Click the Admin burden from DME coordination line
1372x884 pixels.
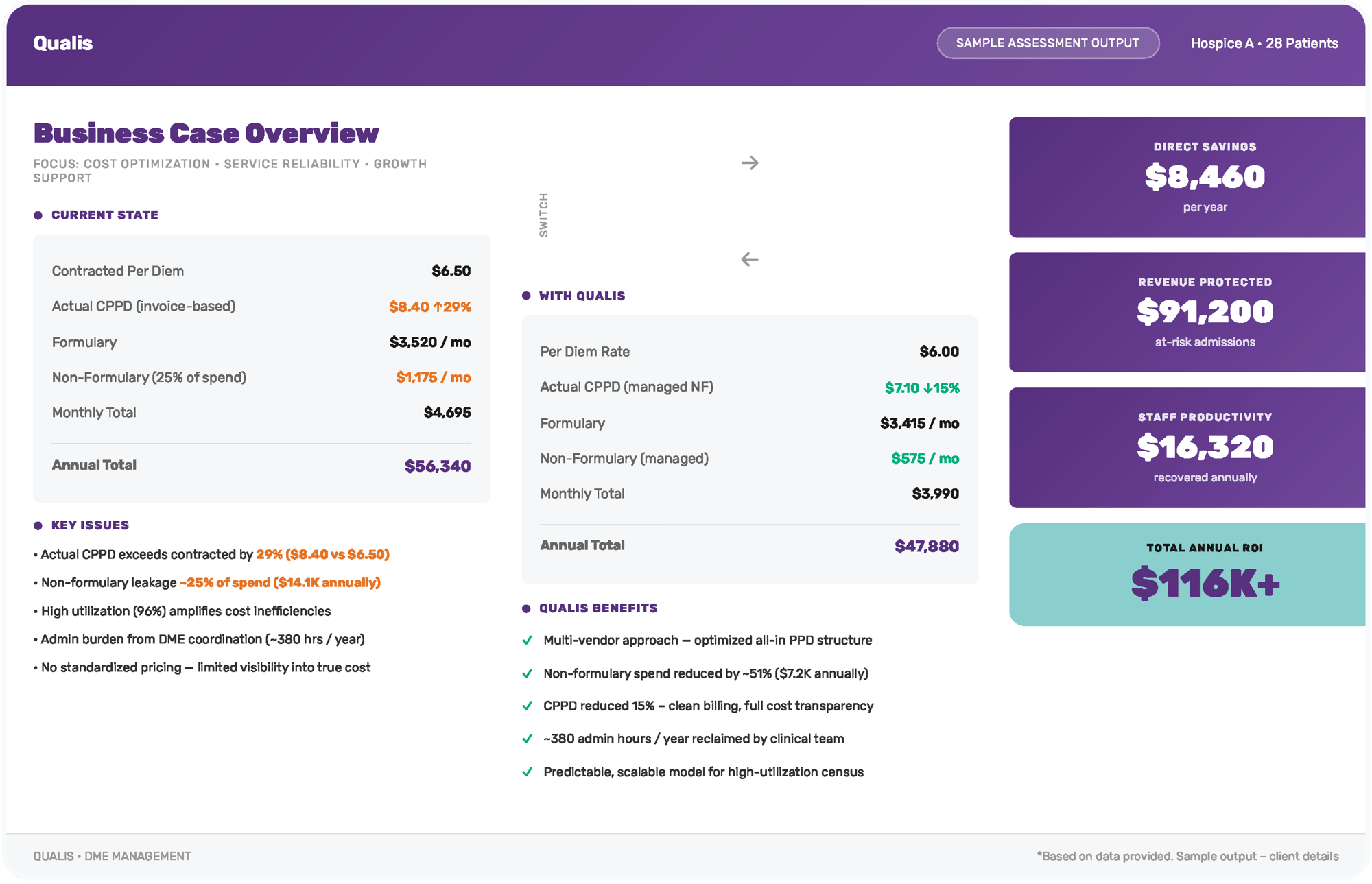tap(199, 640)
